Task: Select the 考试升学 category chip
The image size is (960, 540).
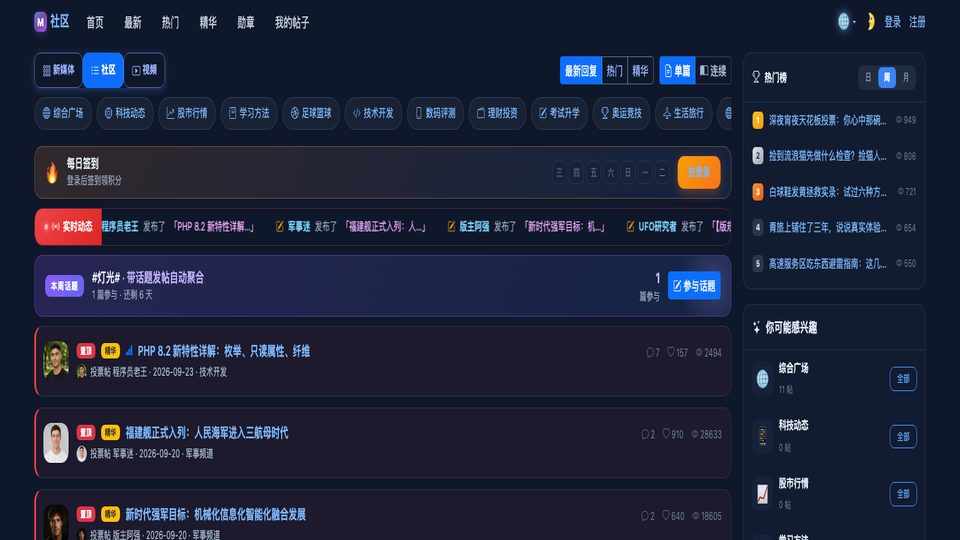Action: tap(559, 113)
